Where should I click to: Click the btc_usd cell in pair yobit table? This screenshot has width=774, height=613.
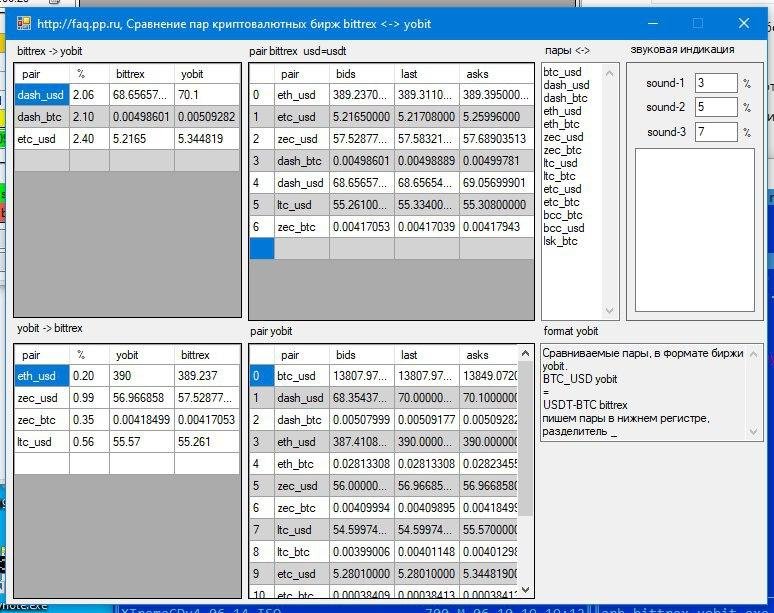tap(302, 376)
